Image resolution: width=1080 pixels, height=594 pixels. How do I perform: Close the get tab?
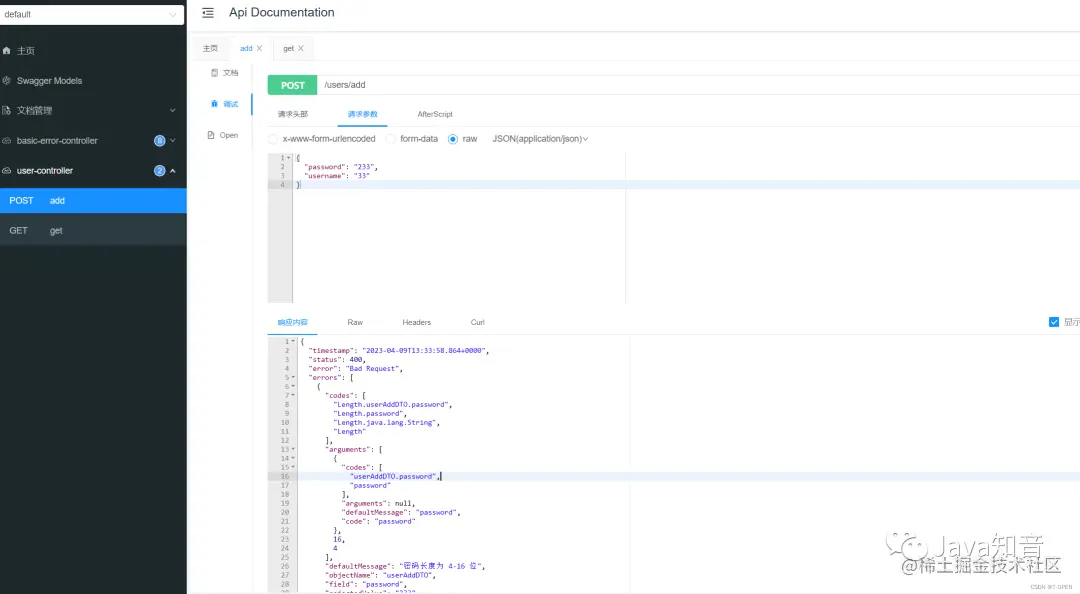tap(301, 48)
